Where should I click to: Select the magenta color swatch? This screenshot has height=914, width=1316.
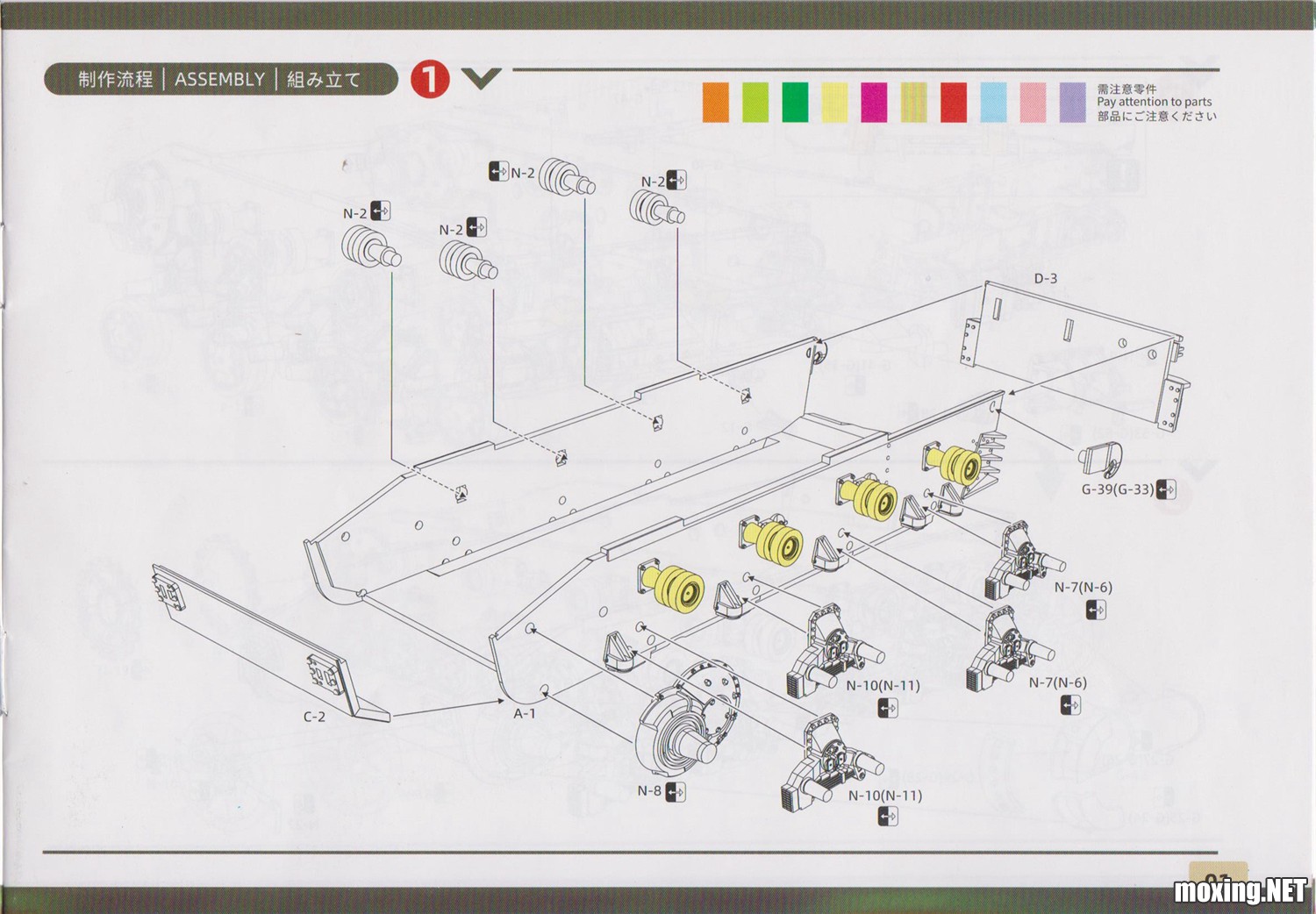tap(874, 102)
